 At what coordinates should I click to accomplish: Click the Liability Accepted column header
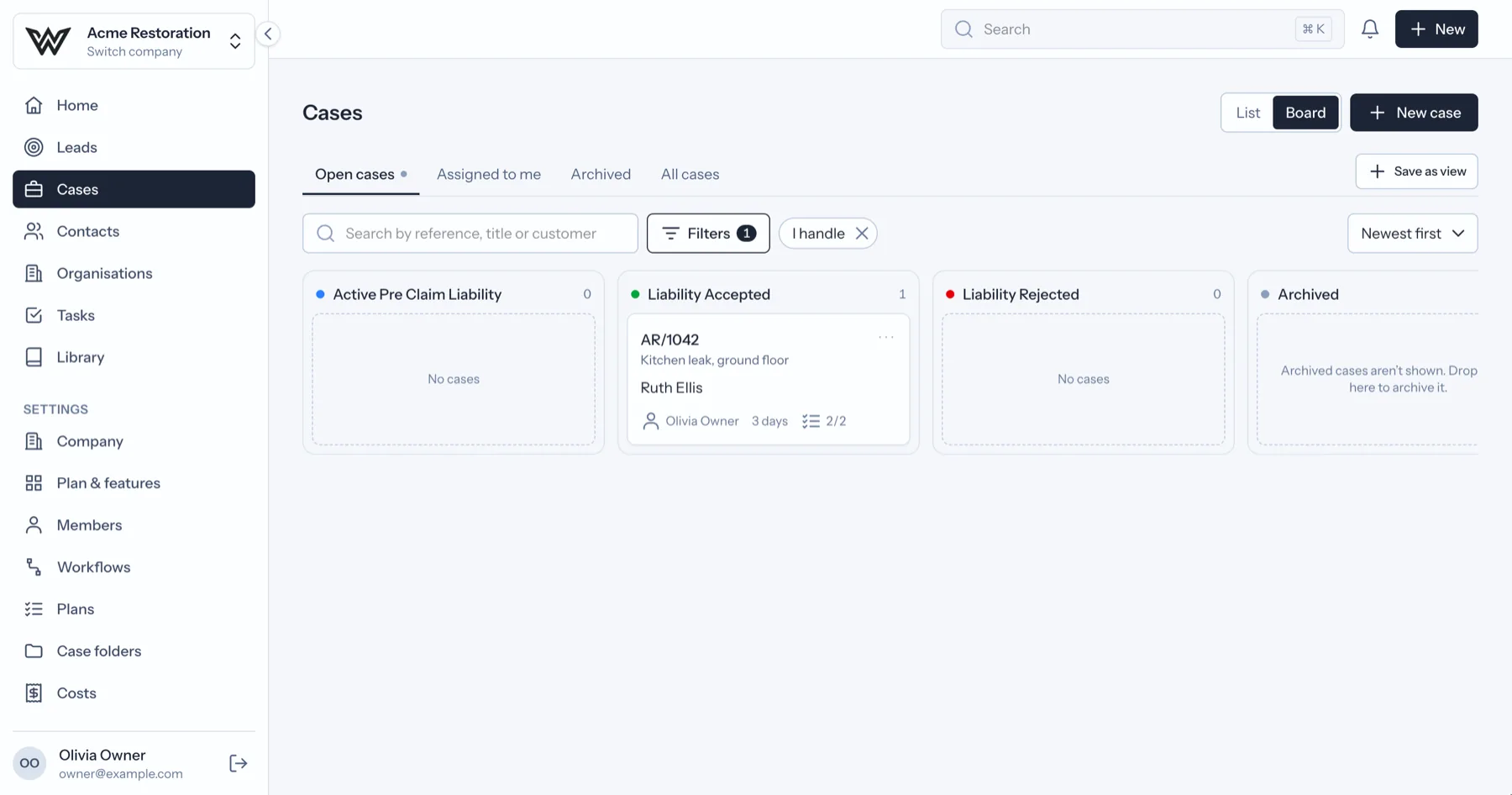708,294
